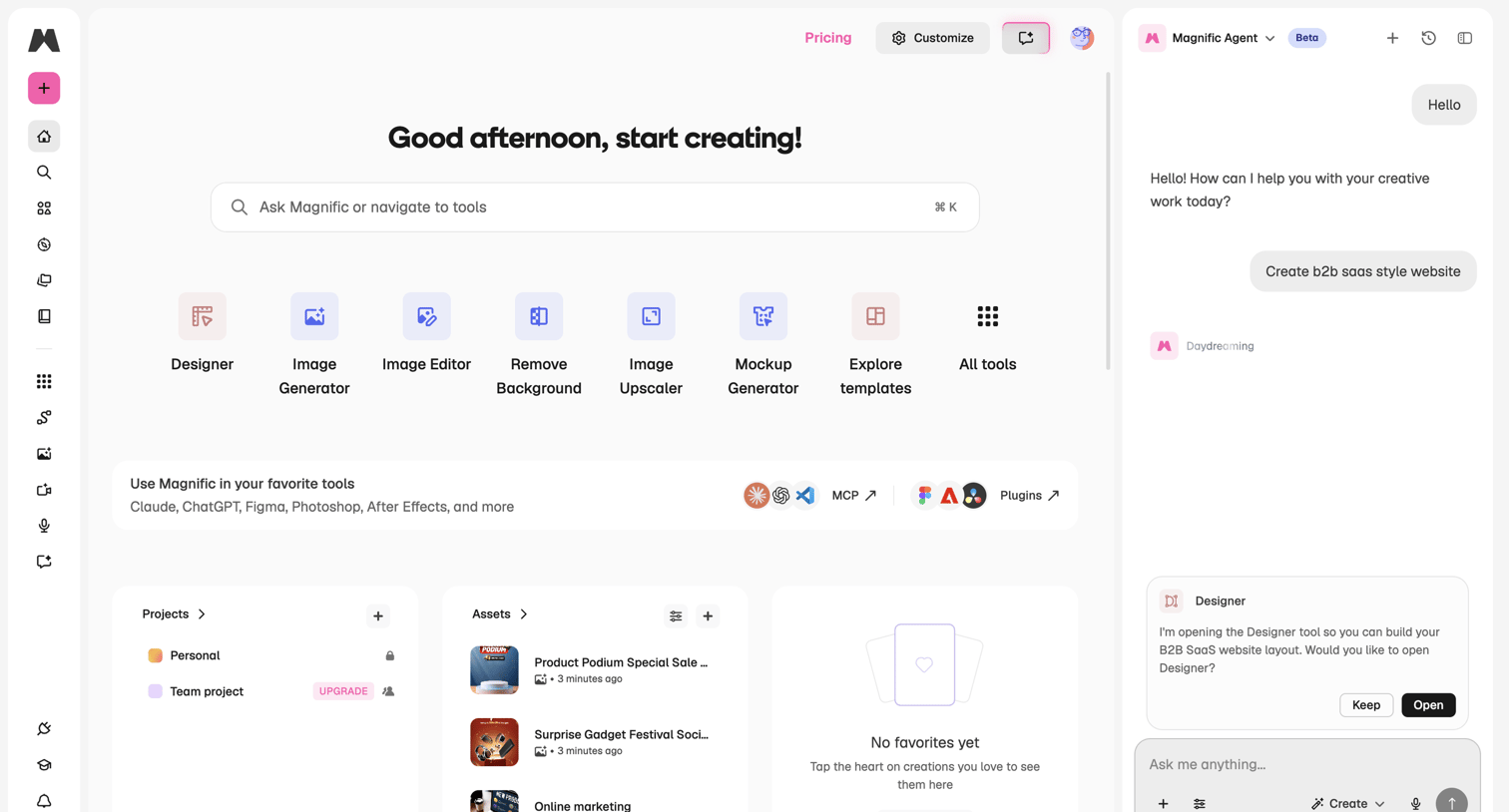Screen dimensions: 1509x812
Task: Open the sidebar microphone audio icon
Action: [x=44, y=526]
